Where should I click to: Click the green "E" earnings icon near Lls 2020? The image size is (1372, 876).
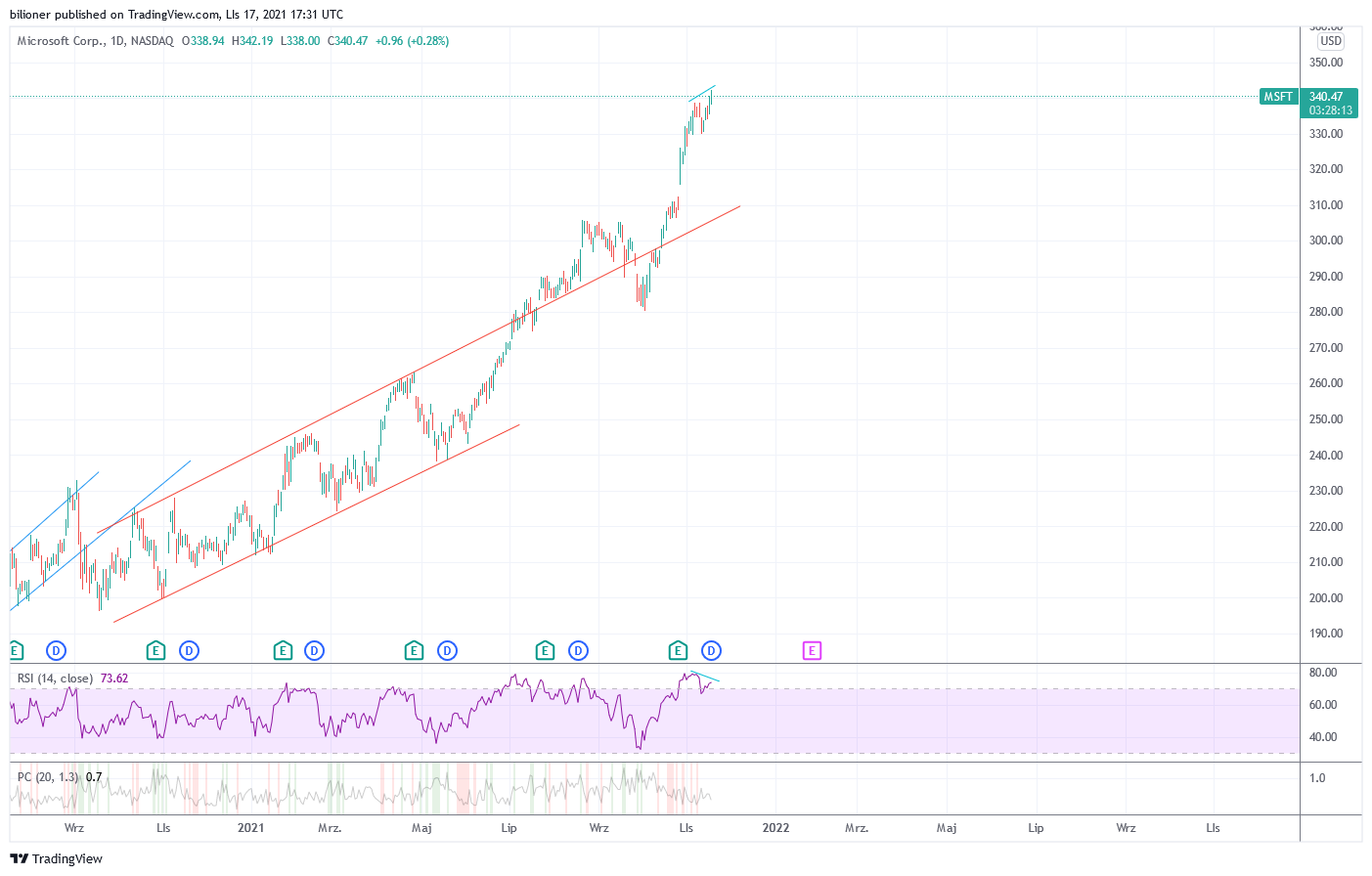tap(154, 649)
